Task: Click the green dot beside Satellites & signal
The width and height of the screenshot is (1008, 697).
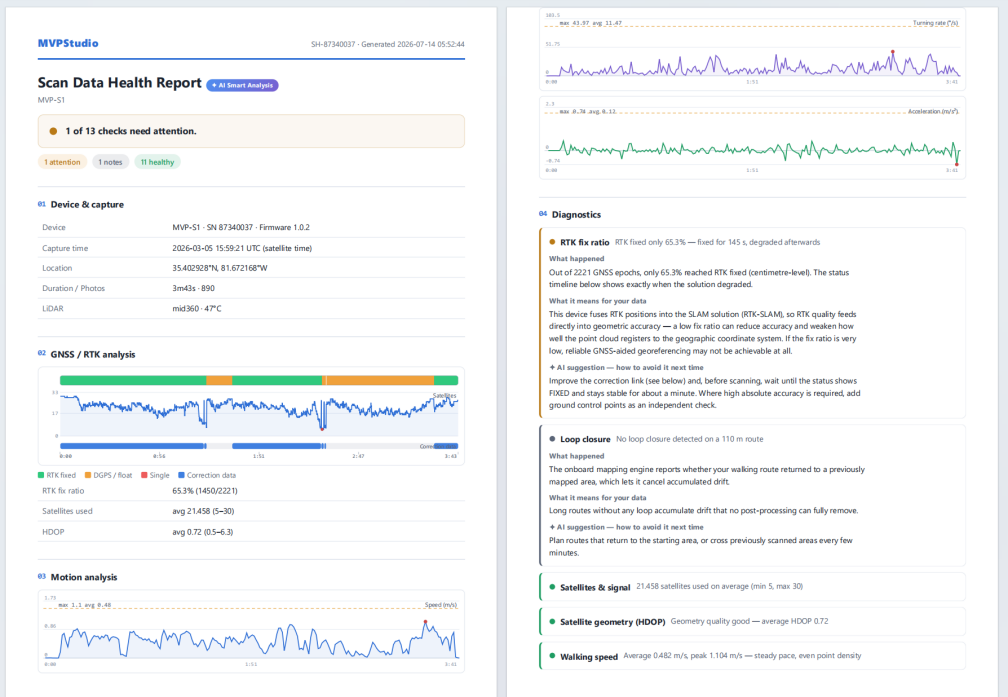Action: [x=552, y=587]
